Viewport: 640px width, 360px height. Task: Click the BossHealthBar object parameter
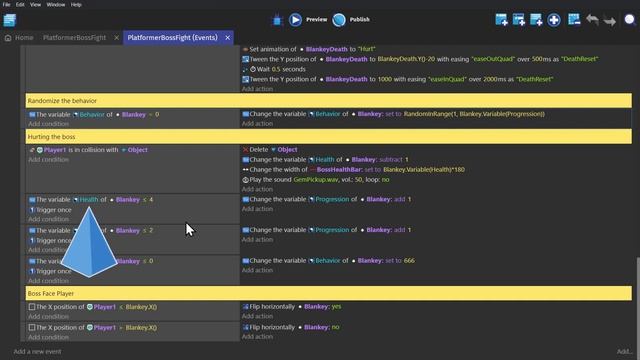click(x=336, y=169)
